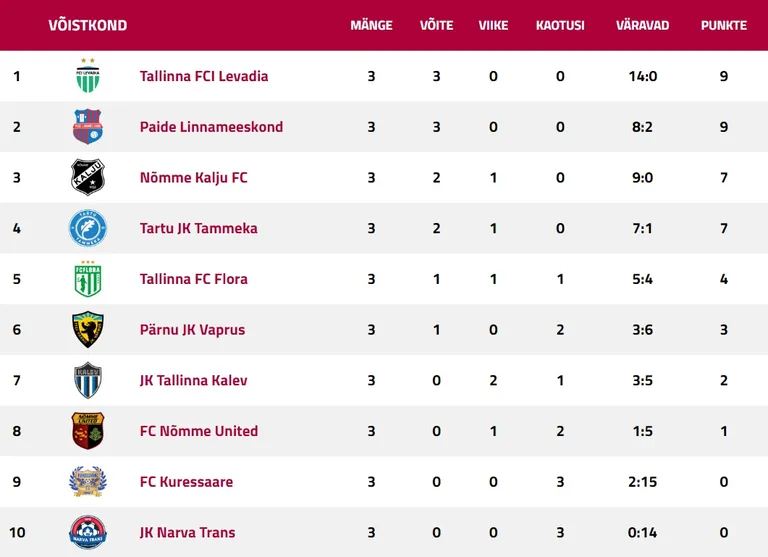Select the Nõmme Kalju FC black shield logo
This screenshot has height=557, width=768.
click(88, 177)
